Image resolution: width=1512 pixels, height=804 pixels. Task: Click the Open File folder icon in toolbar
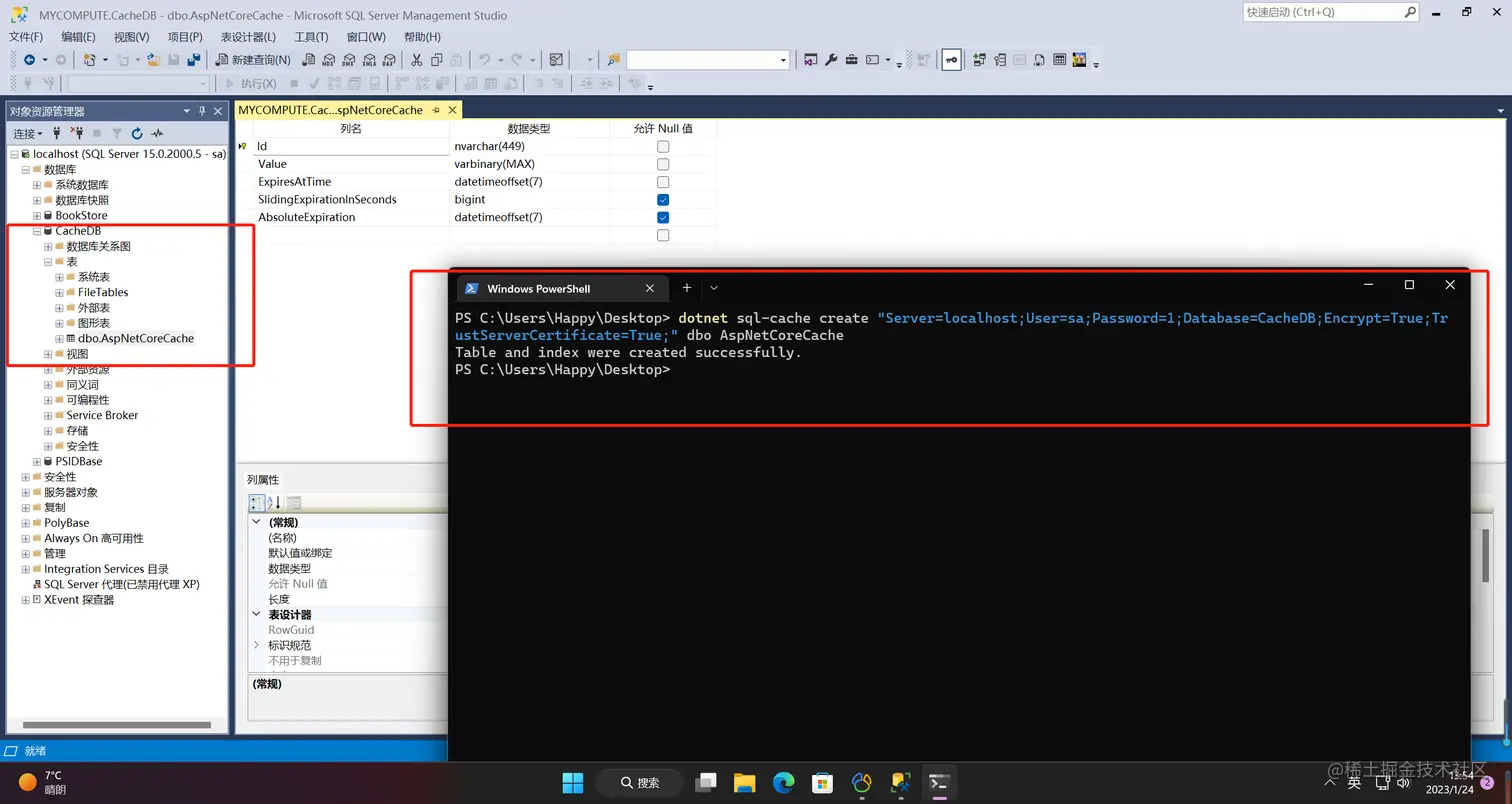153,60
